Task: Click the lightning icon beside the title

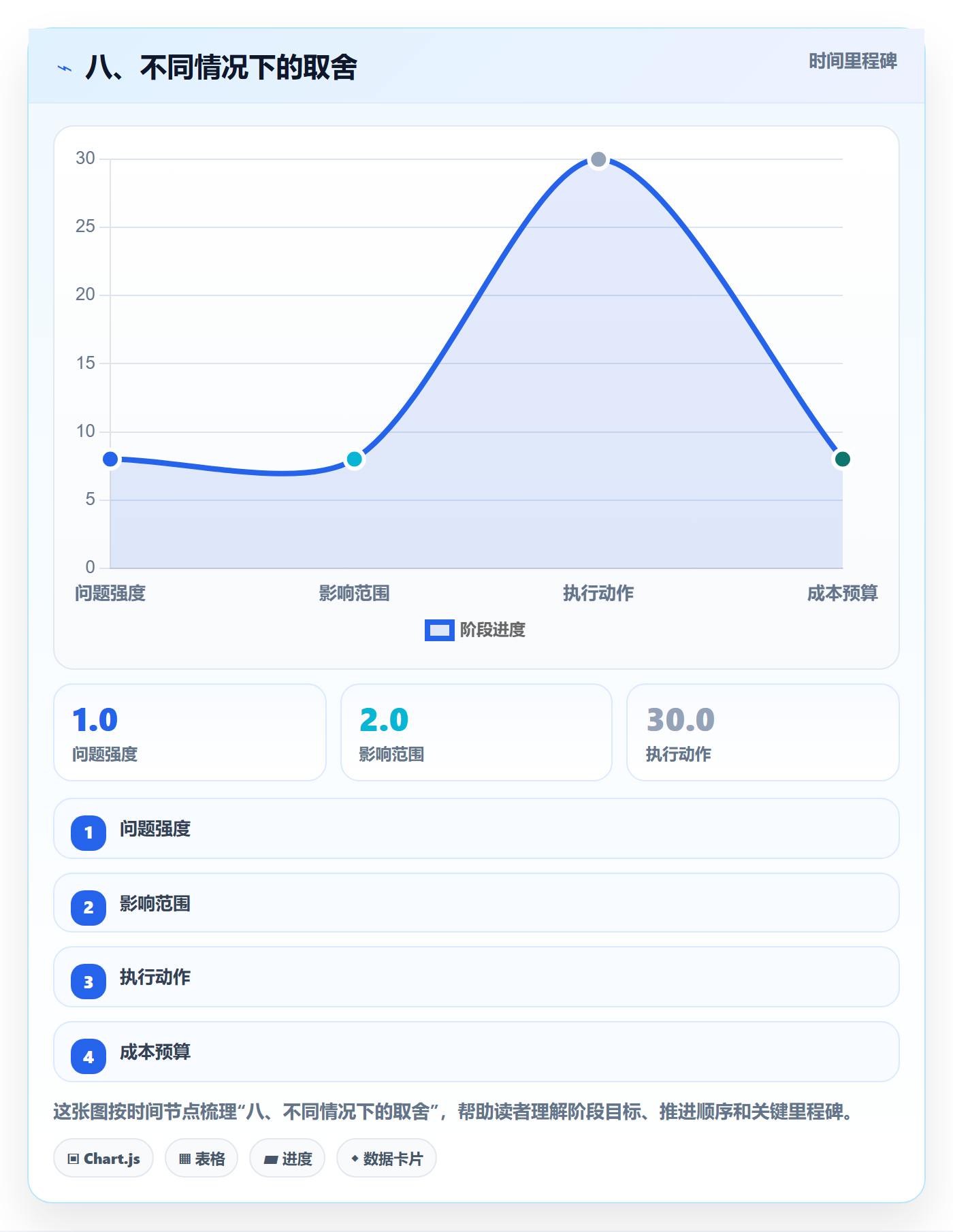Action: click(65, 68)
